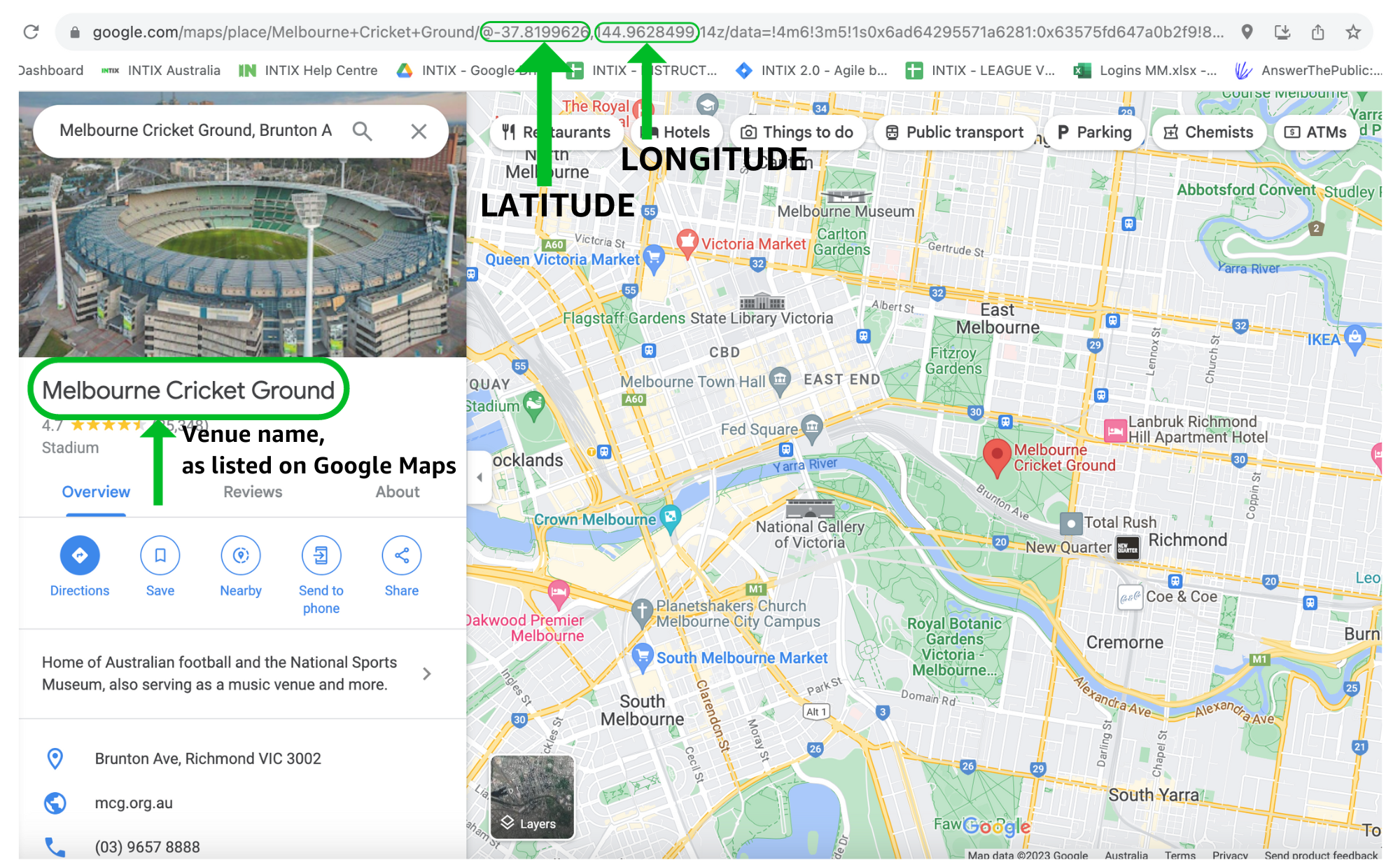1400x867 pixels.
Task: Filter the map by Hotels
Action: pos(677,132)
